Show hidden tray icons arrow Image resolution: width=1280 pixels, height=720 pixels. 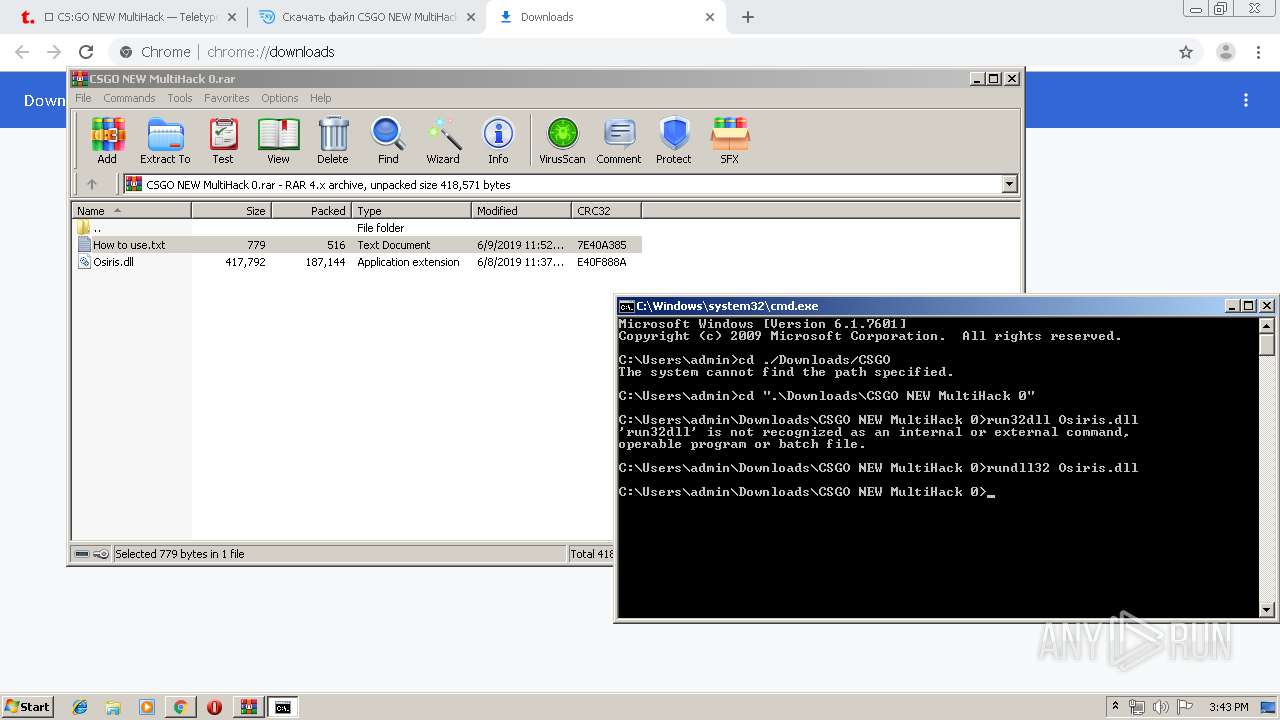click(x=1116, y=707)
